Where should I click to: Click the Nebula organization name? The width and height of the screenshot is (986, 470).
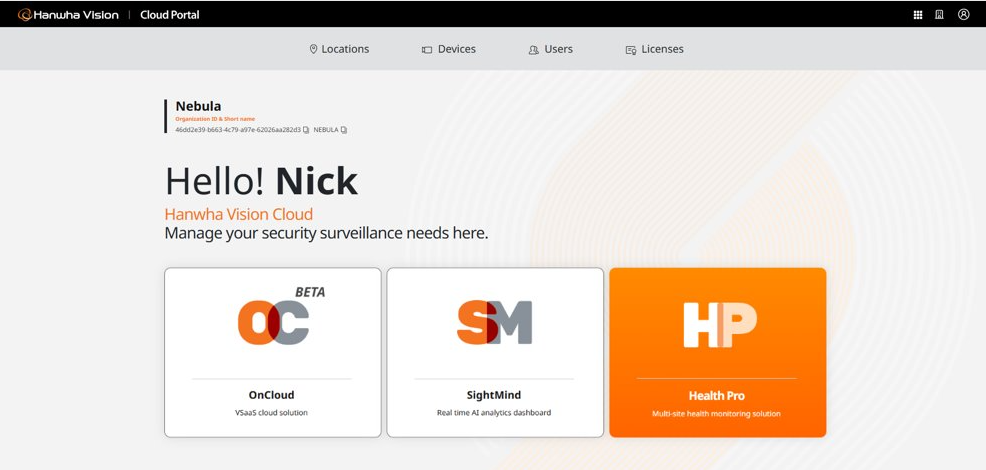click(x=198, y=106)
